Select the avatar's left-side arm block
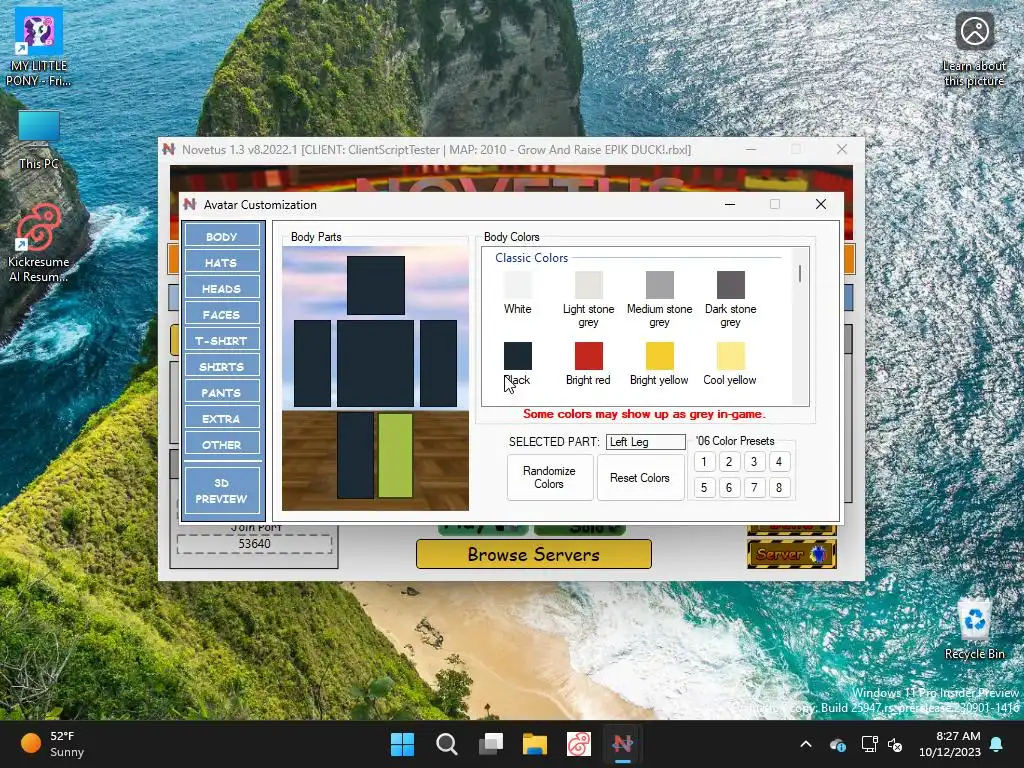 click(x=312, y=363)
